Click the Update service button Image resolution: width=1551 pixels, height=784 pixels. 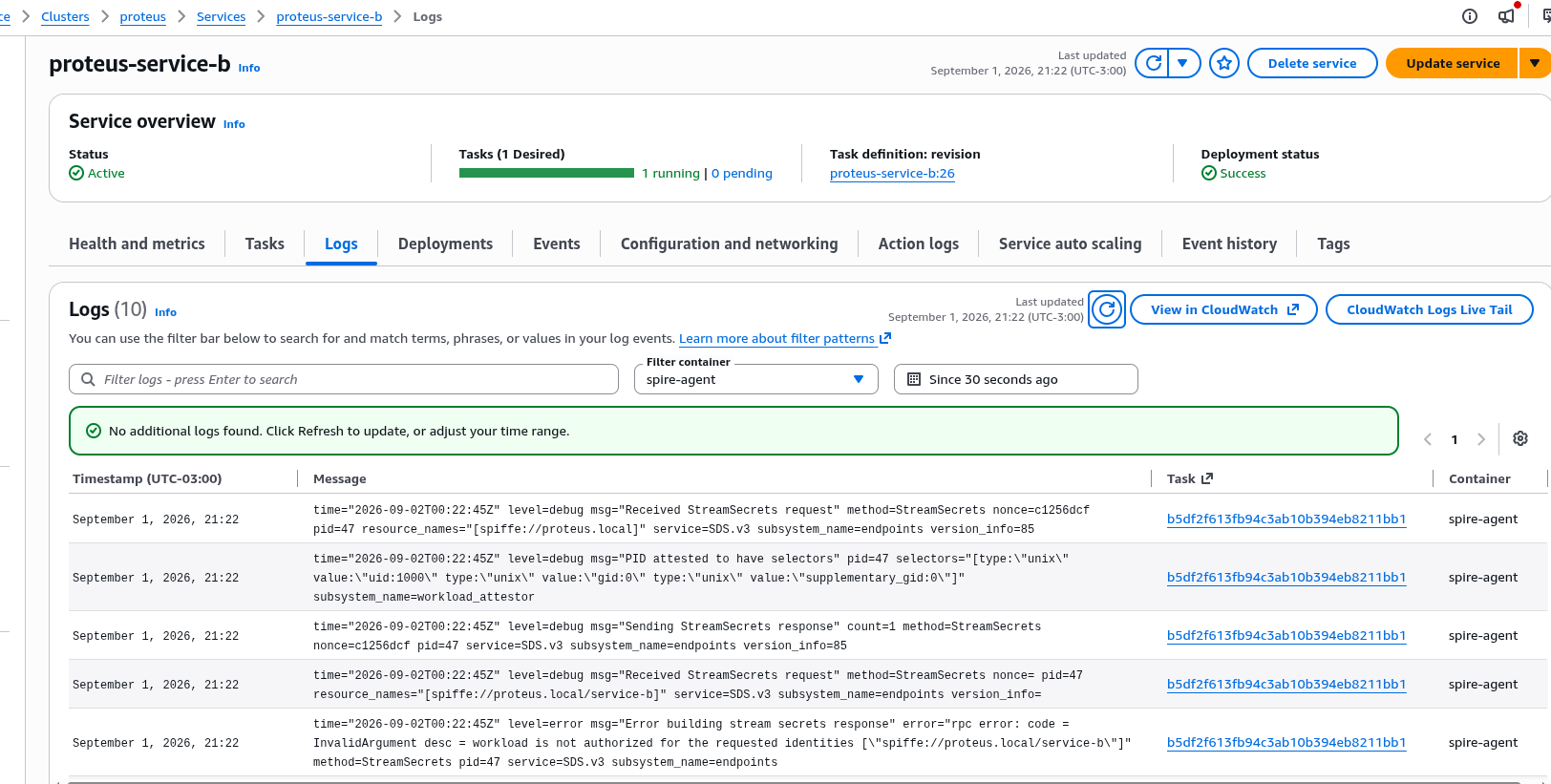[x=1453, y=63]
